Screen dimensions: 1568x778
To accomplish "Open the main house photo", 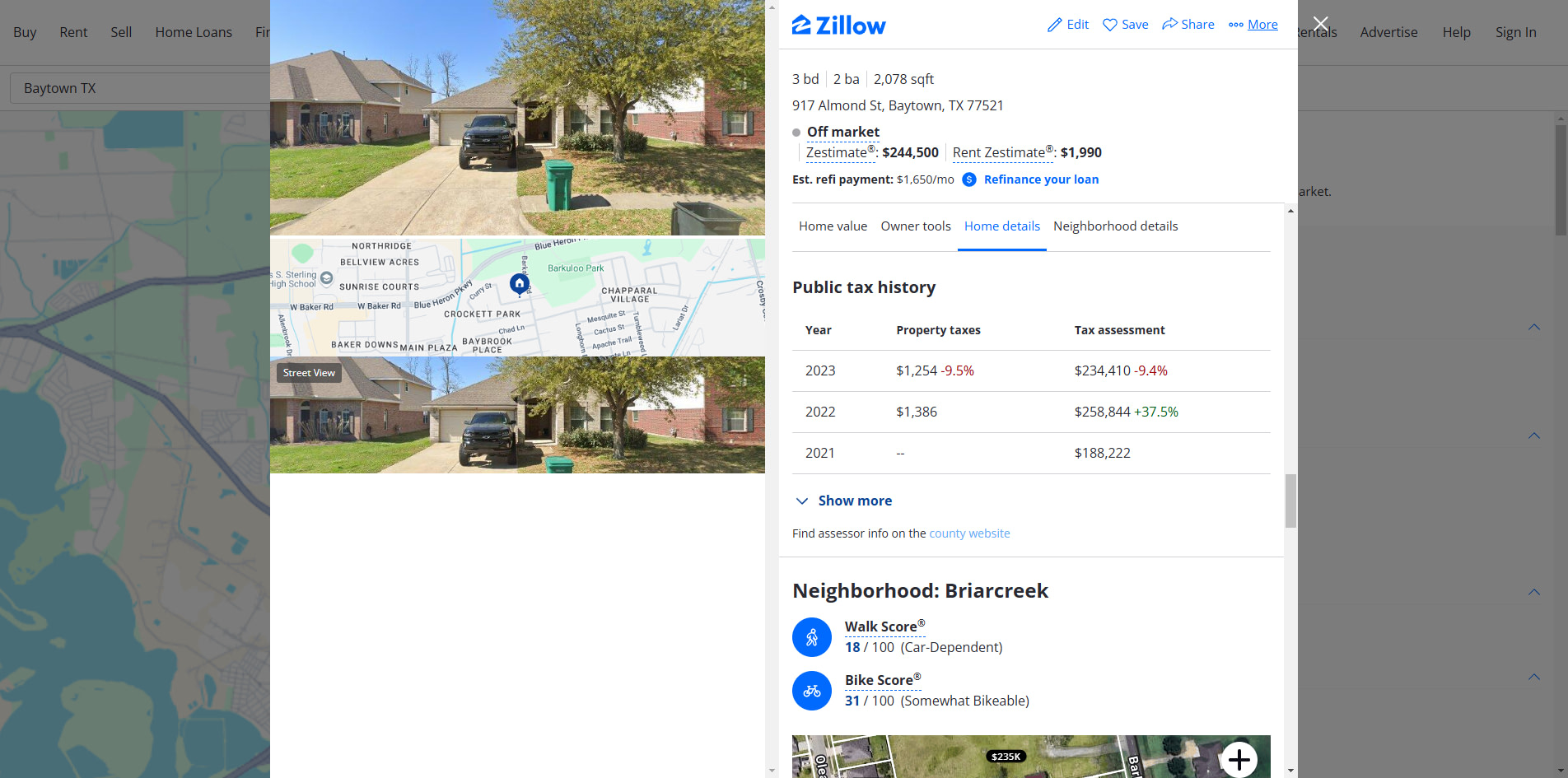I will 517,117.
